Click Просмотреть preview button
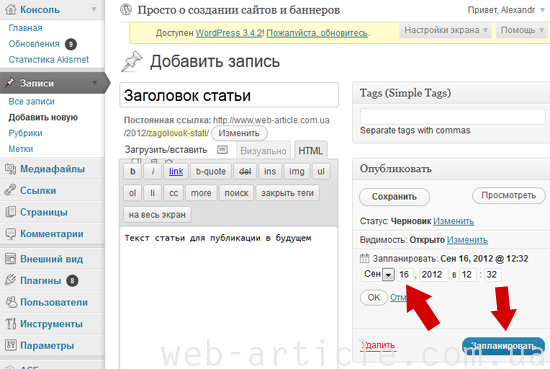The height and width of the screenshot is (369, 550). 509,195
